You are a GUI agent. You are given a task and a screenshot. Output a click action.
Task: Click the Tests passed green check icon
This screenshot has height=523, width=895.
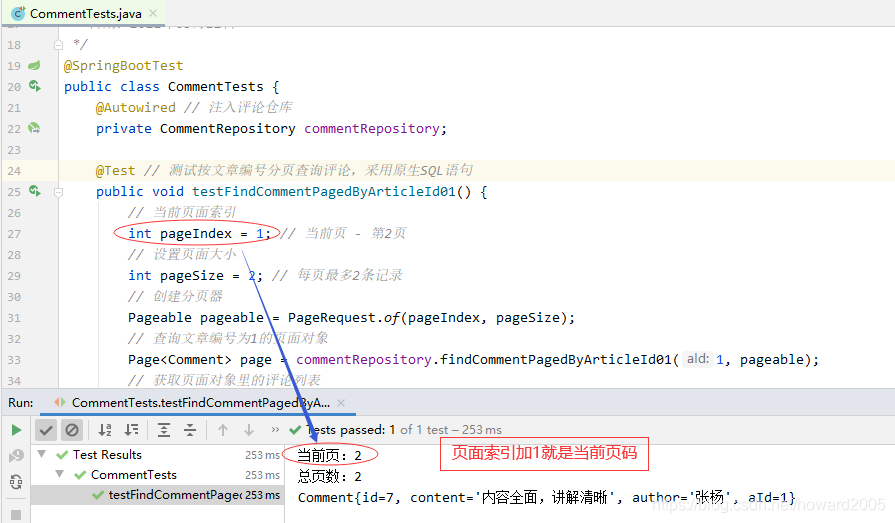(295, 430)
